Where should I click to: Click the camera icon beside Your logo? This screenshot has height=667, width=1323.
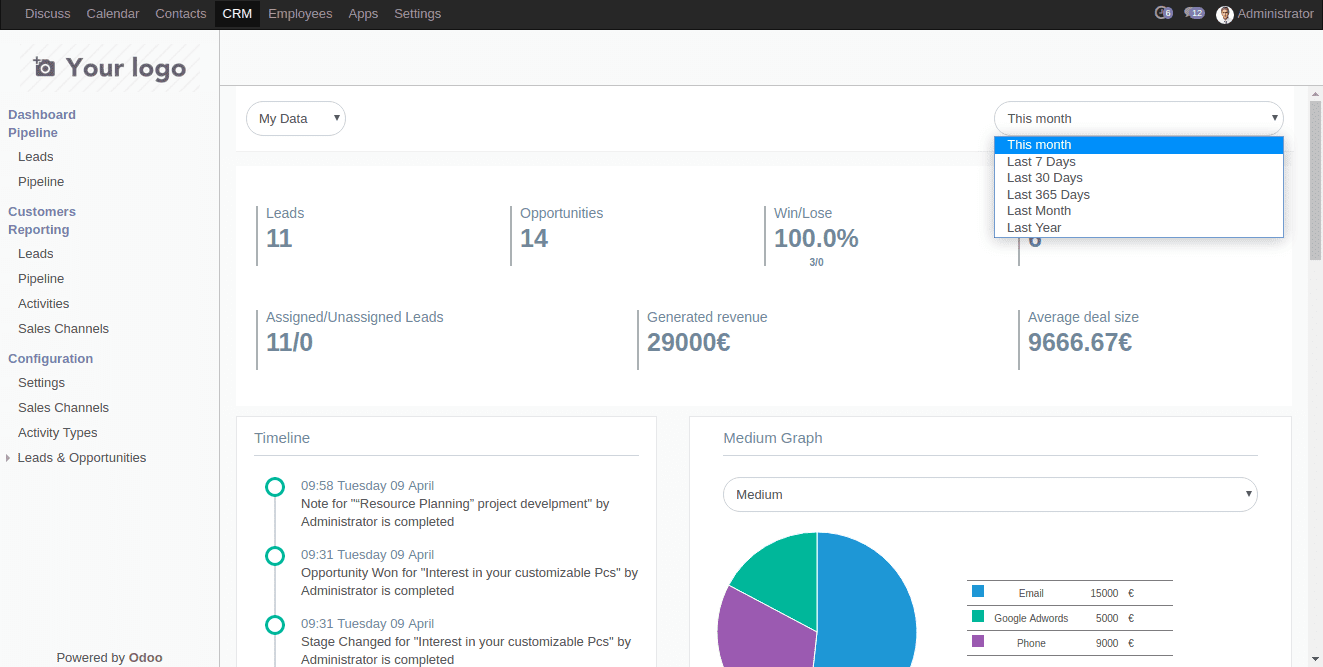pyautogui.click(x=44, y=66)
